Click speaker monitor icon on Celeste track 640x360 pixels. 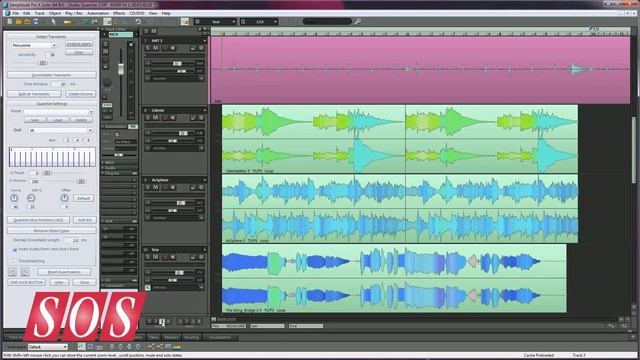[x=173, y=118]
